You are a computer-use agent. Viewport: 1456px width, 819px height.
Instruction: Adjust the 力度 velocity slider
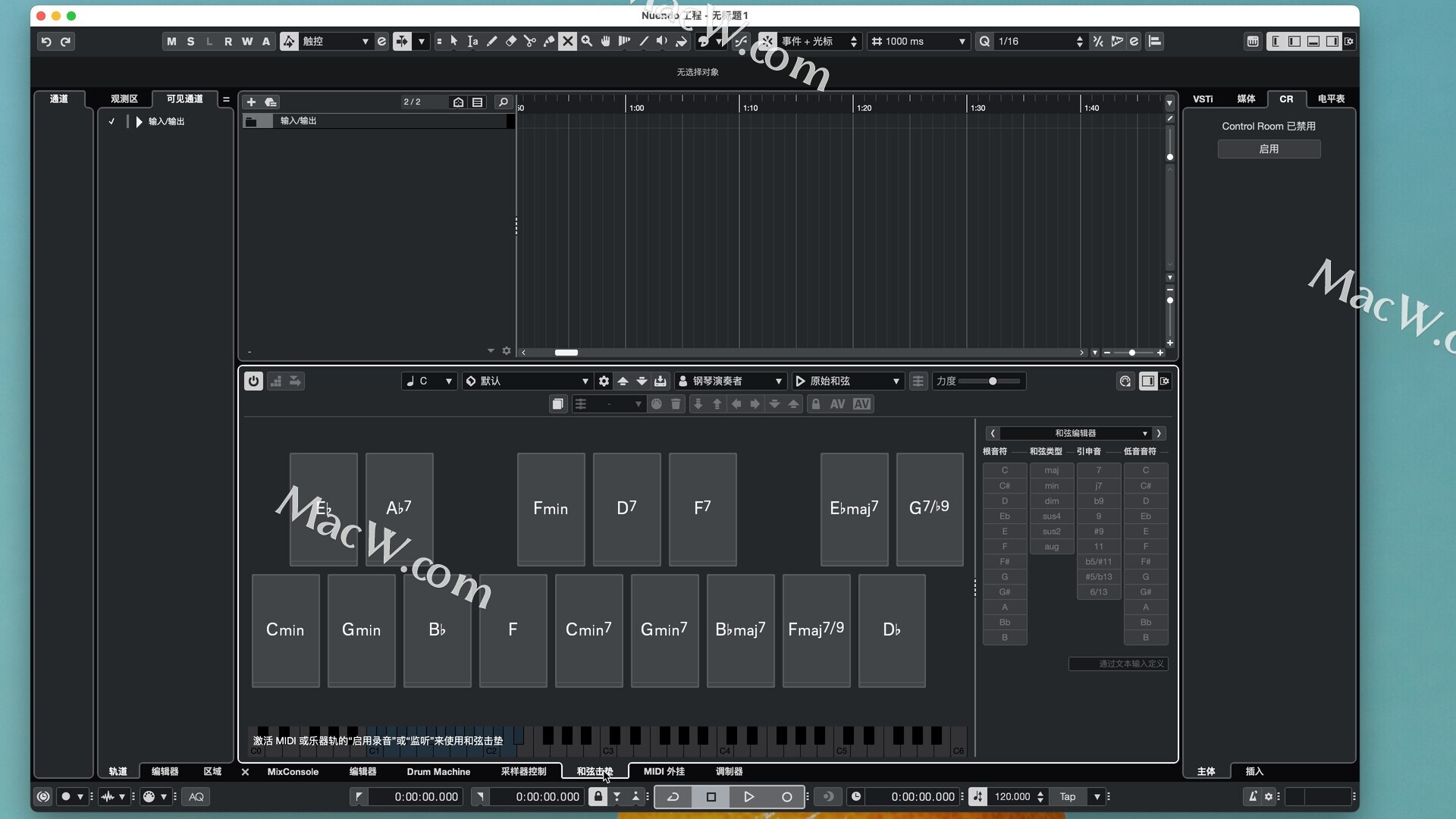click(x=992, y=381)
